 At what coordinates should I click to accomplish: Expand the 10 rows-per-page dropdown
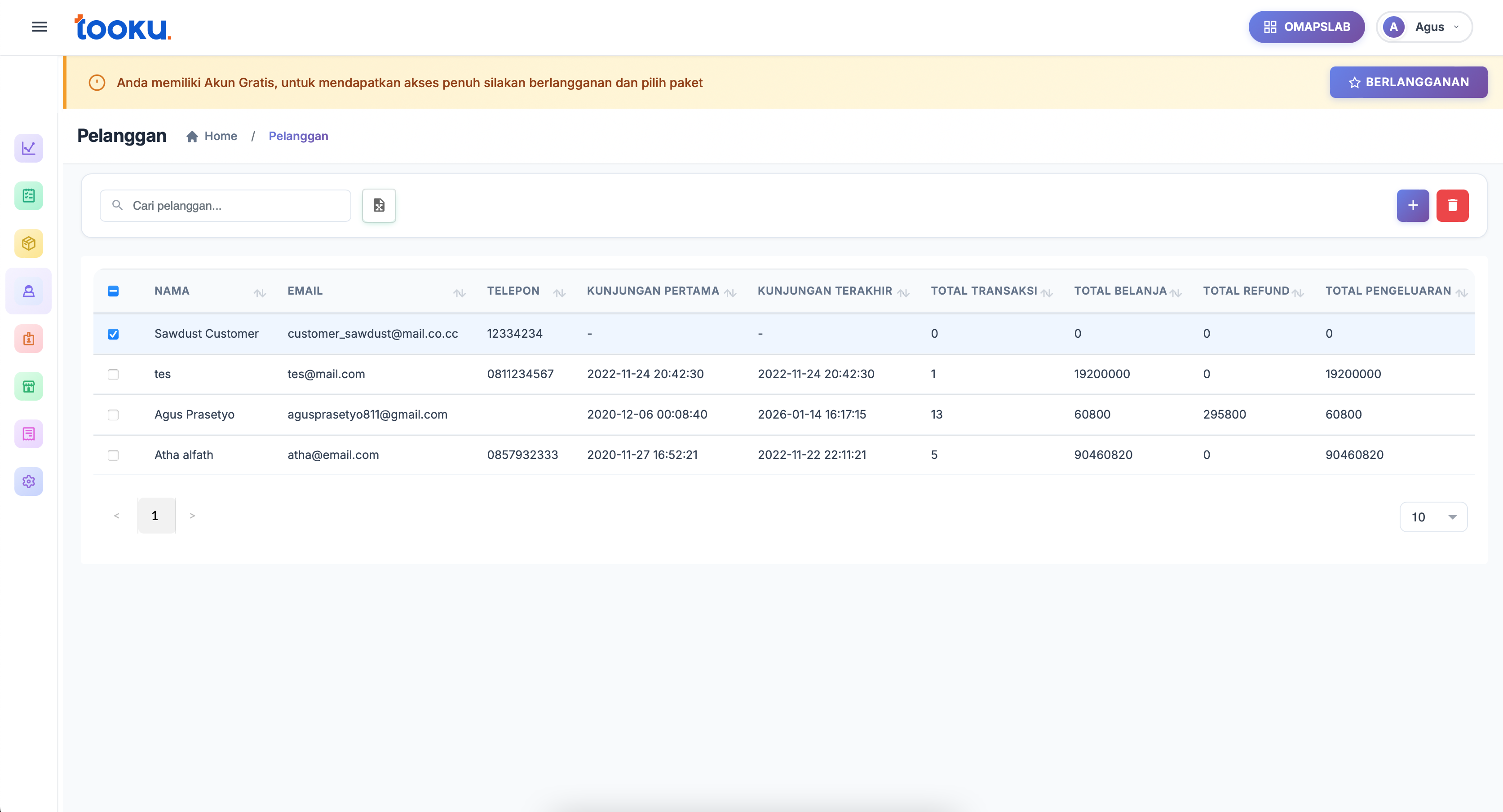1433,517
